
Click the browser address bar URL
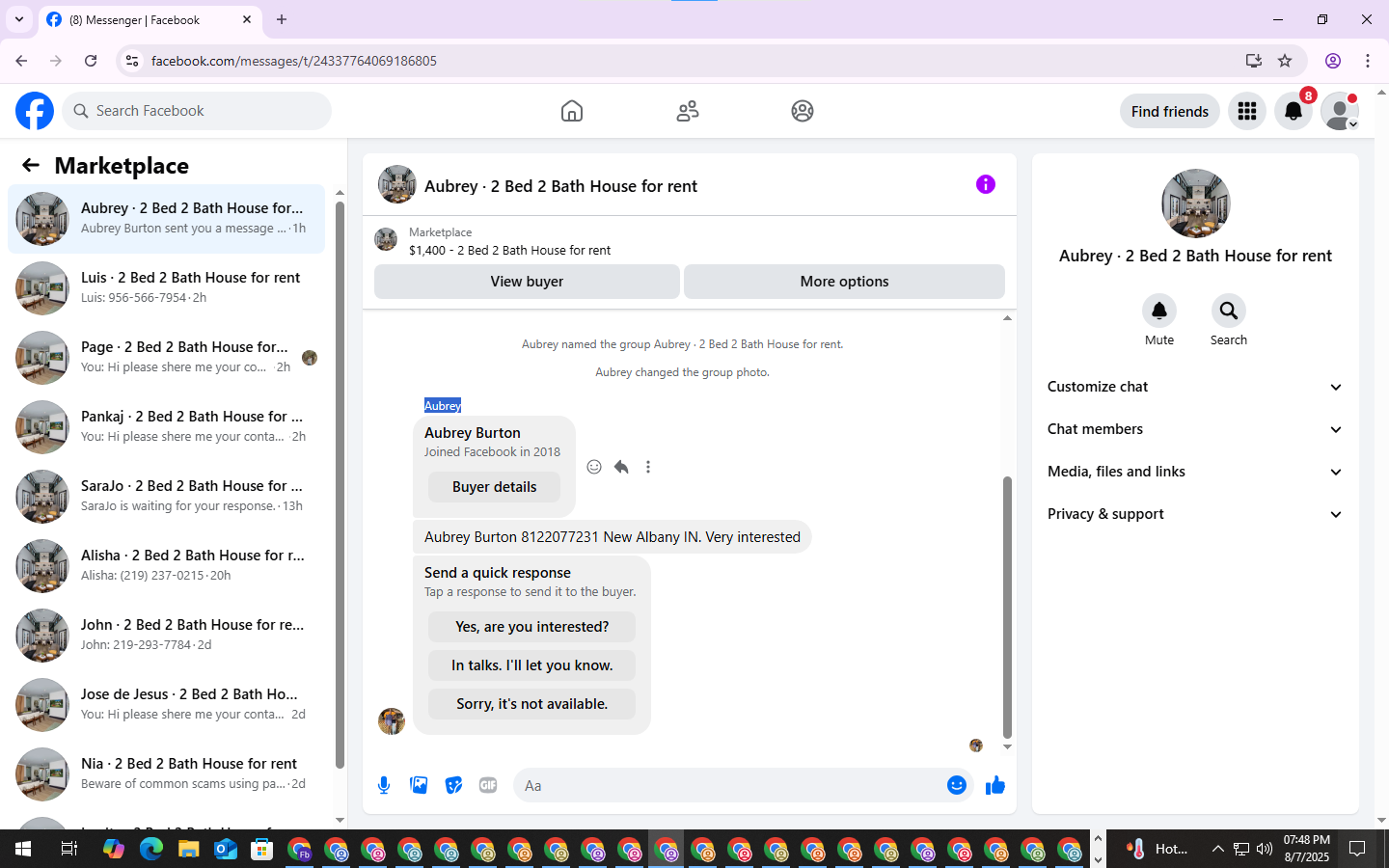[294, 61]
